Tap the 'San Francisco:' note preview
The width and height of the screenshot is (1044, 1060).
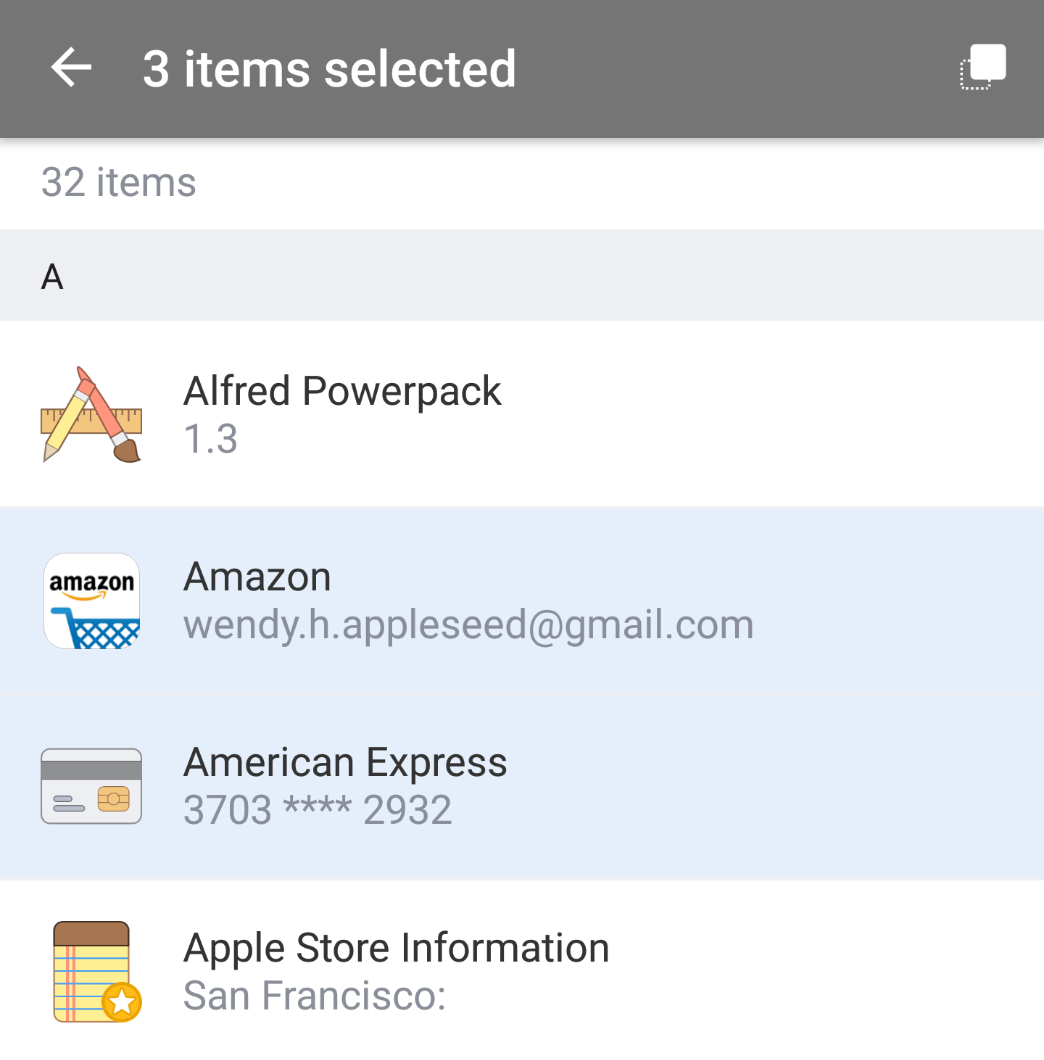314,996
